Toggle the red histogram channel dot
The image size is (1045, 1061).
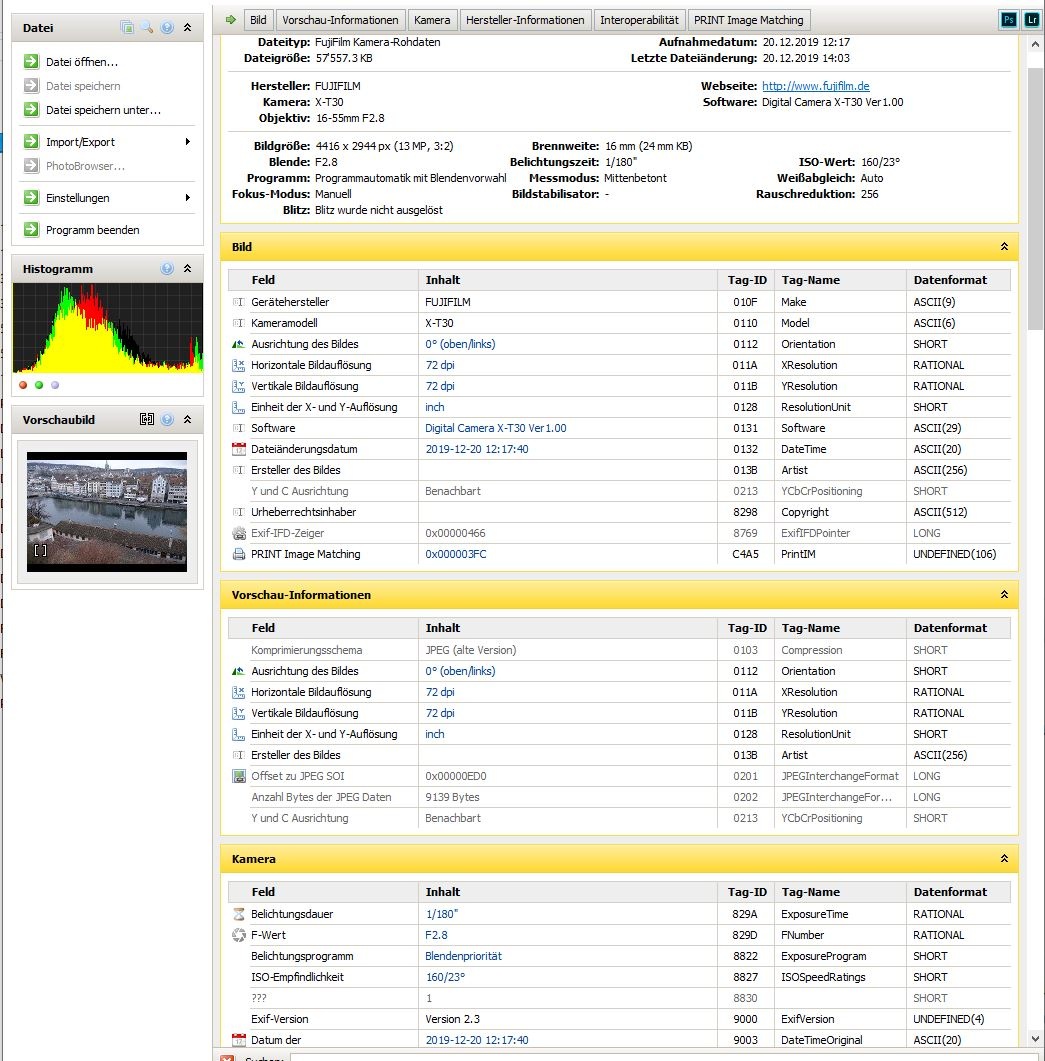point(23,385)
